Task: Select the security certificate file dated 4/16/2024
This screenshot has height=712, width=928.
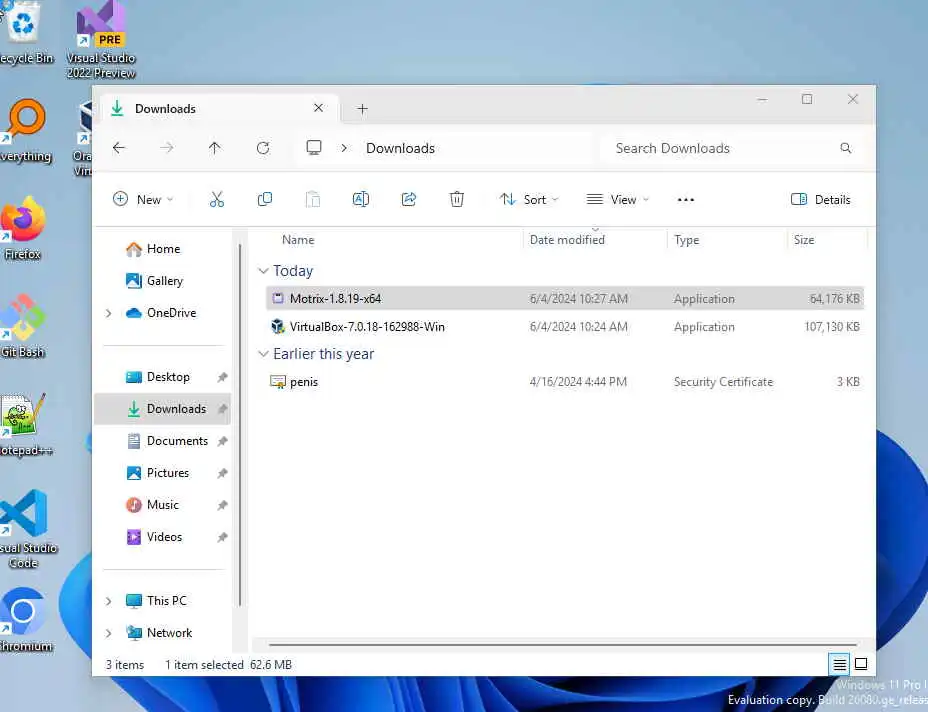Action: click(x=565, y=382)
